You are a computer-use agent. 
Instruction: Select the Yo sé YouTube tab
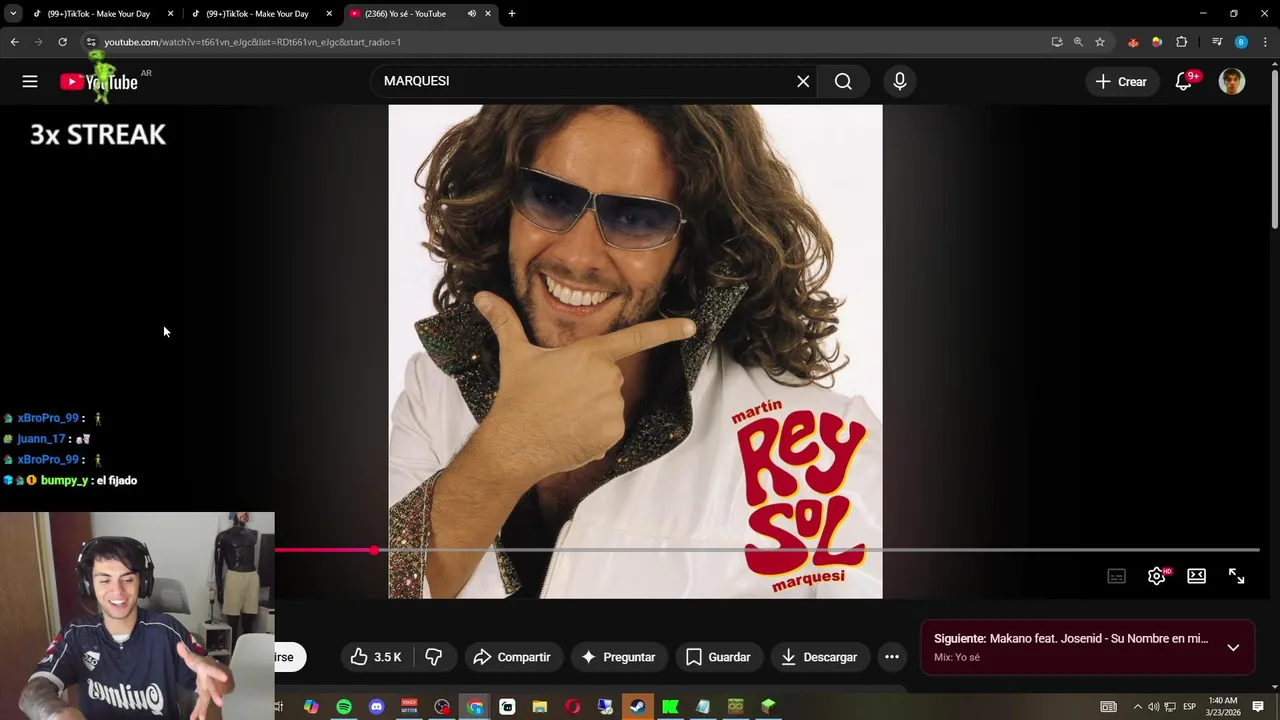(405, 14)
